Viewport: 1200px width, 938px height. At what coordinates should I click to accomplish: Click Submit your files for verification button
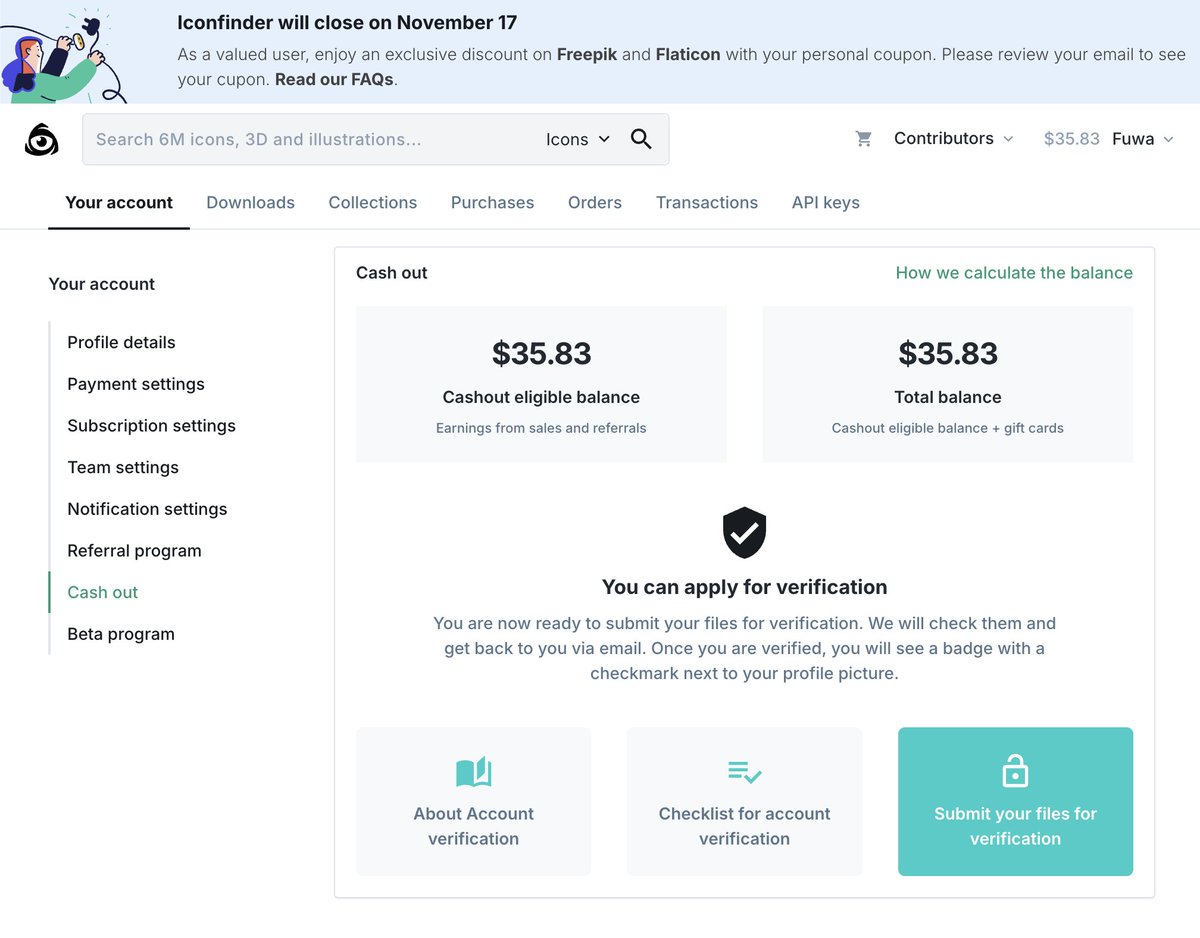coord(1015,801)
